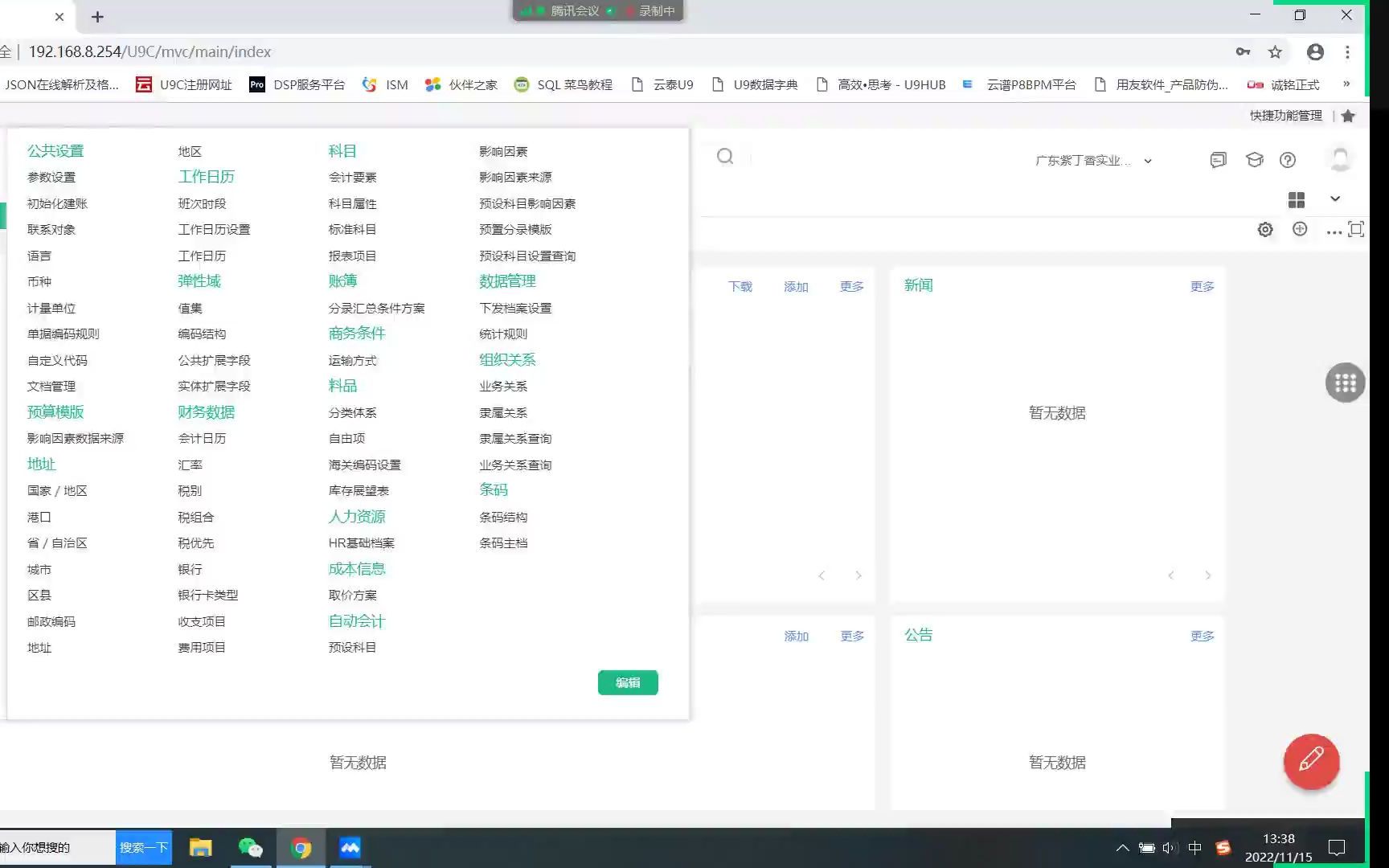Open the Windows notification center icon
Viewport: 1389px width, 868px height.
click(1337, 848)
